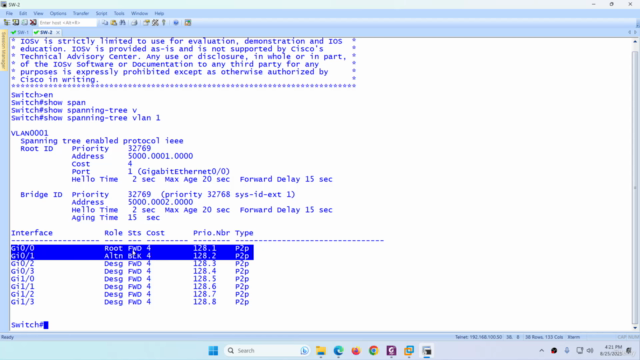Image resolution: width=640 pixels, height=360 pixels.
Task: Click the microphone tray icon
Action: (567, 351)
